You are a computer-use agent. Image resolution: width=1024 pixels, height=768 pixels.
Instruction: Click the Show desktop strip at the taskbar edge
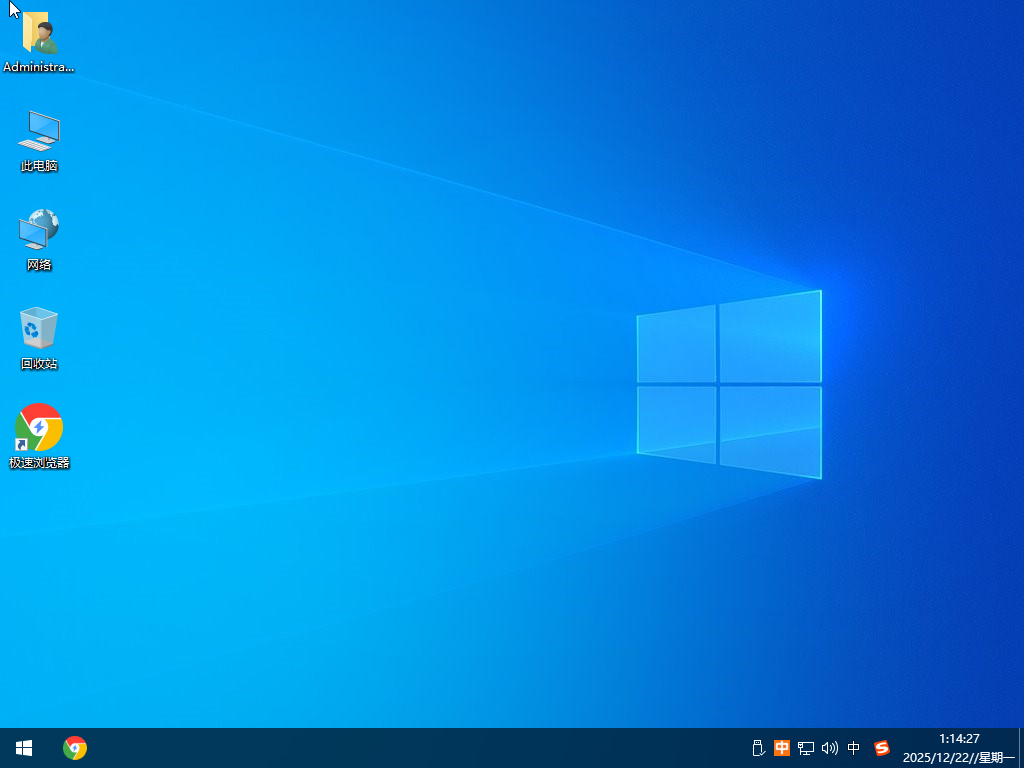[1021, 748]
